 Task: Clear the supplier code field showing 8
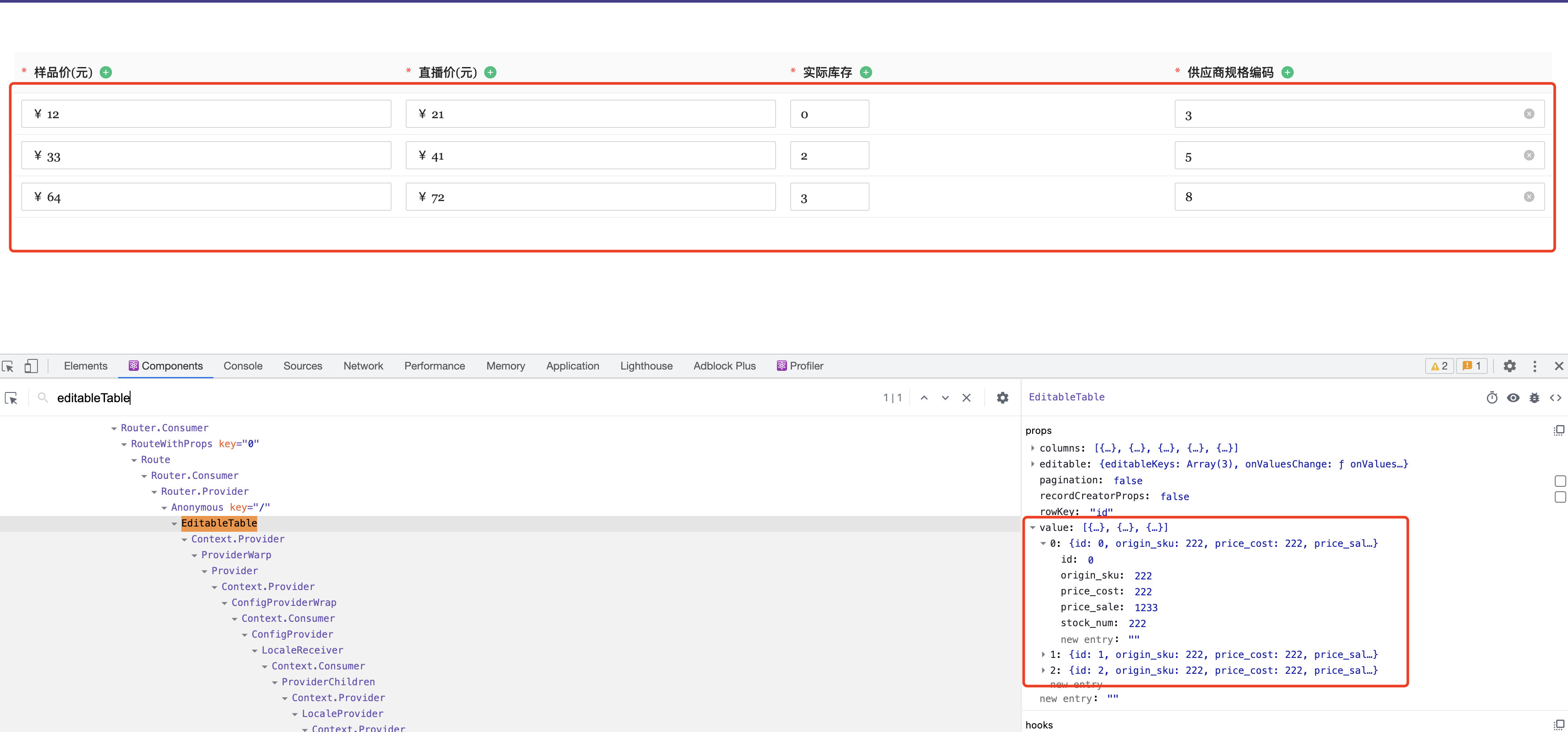(1530, 196)
